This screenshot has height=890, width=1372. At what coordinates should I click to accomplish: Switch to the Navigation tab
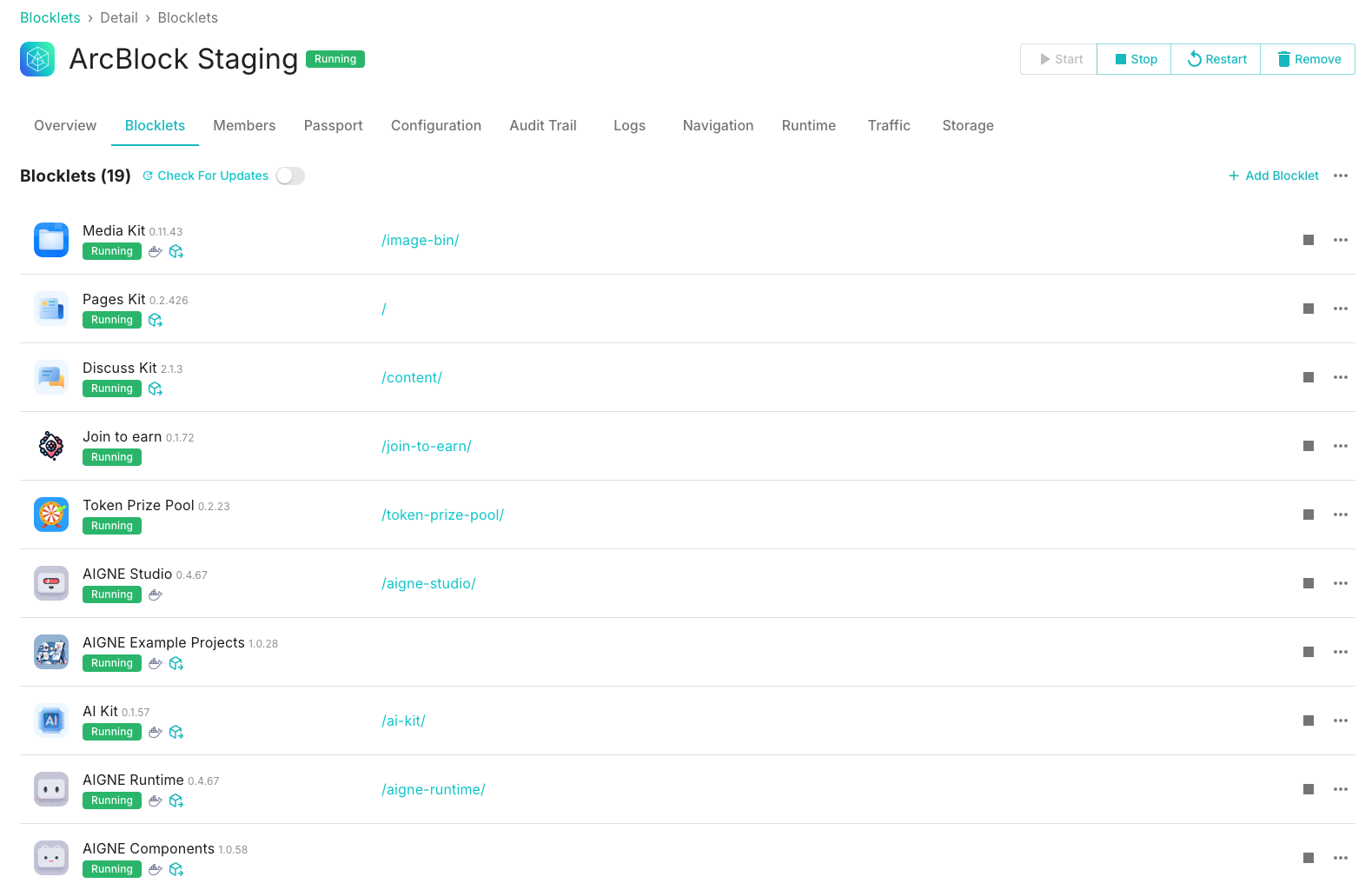[x=719, y=125]
